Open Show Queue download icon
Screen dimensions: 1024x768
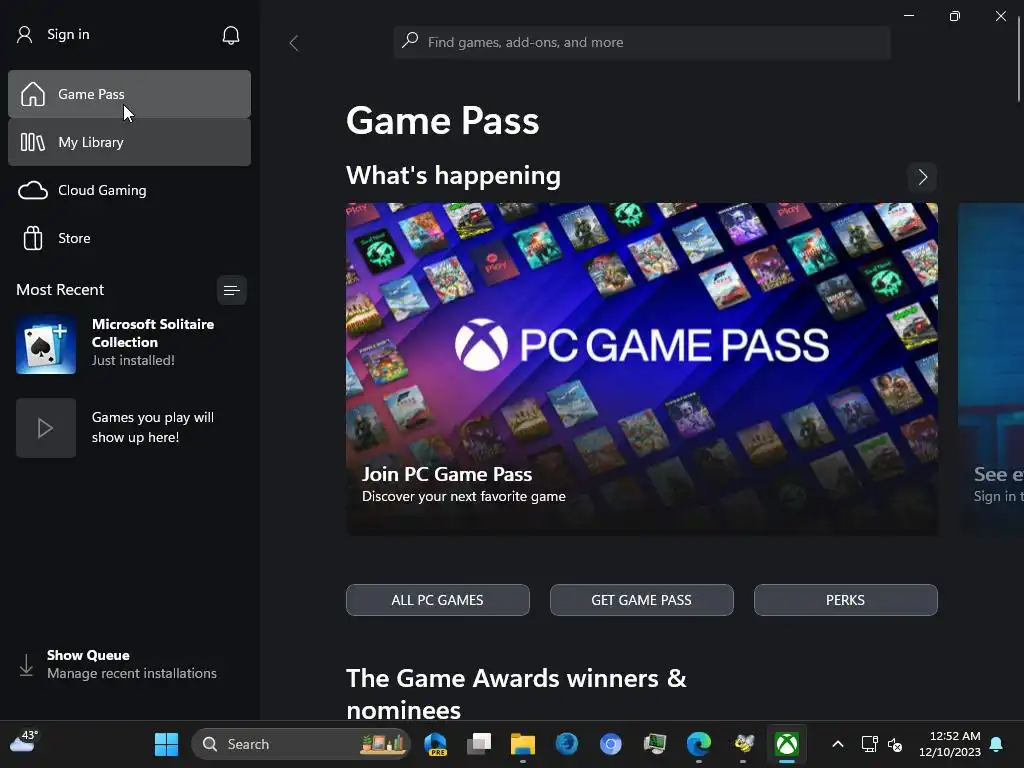[26, 665]
